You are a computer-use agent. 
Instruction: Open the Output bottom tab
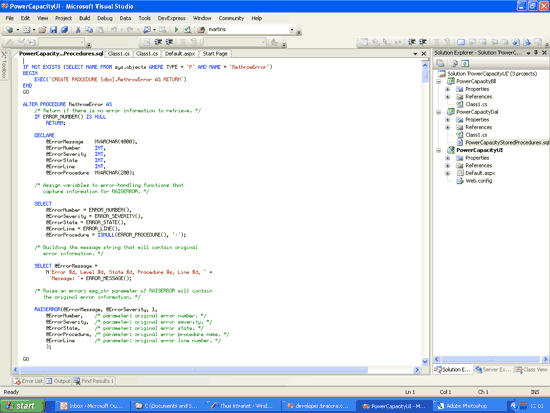(x=58, y=381)
